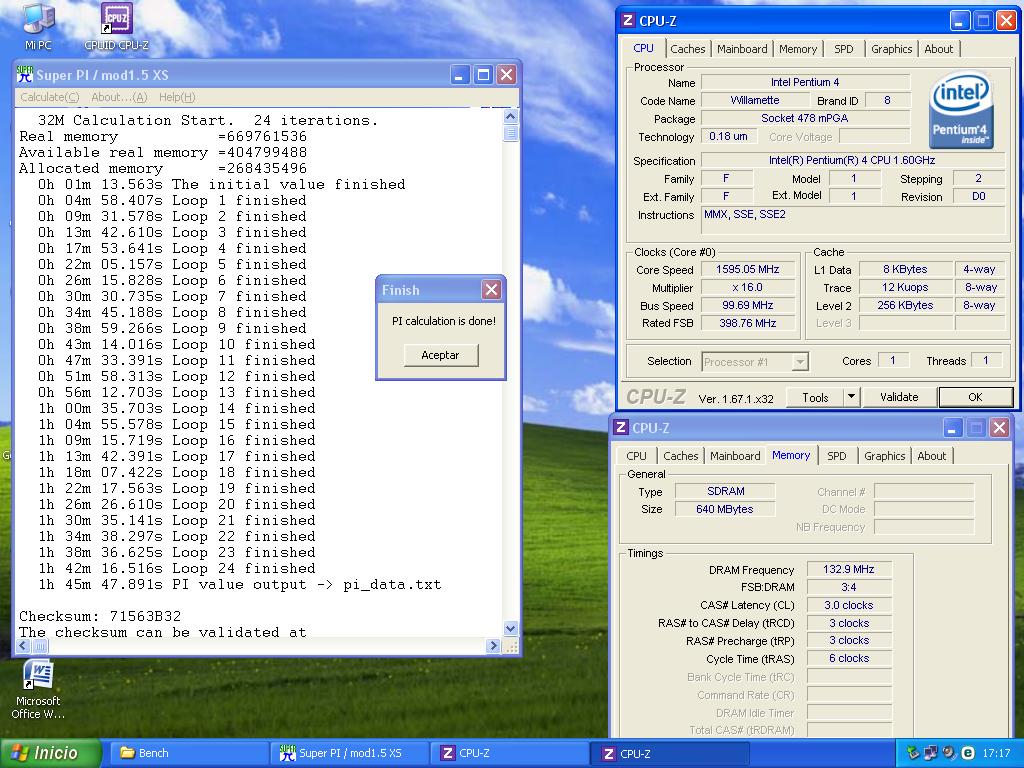This screenshot has height=768, width=1024.
Task: Click the clock showing 17:17
Action: click(x=996, y=753)
